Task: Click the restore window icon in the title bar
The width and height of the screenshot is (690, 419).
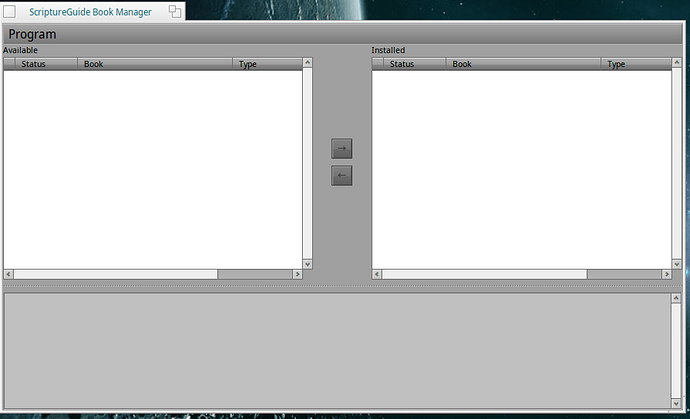Action: (175, 11)
